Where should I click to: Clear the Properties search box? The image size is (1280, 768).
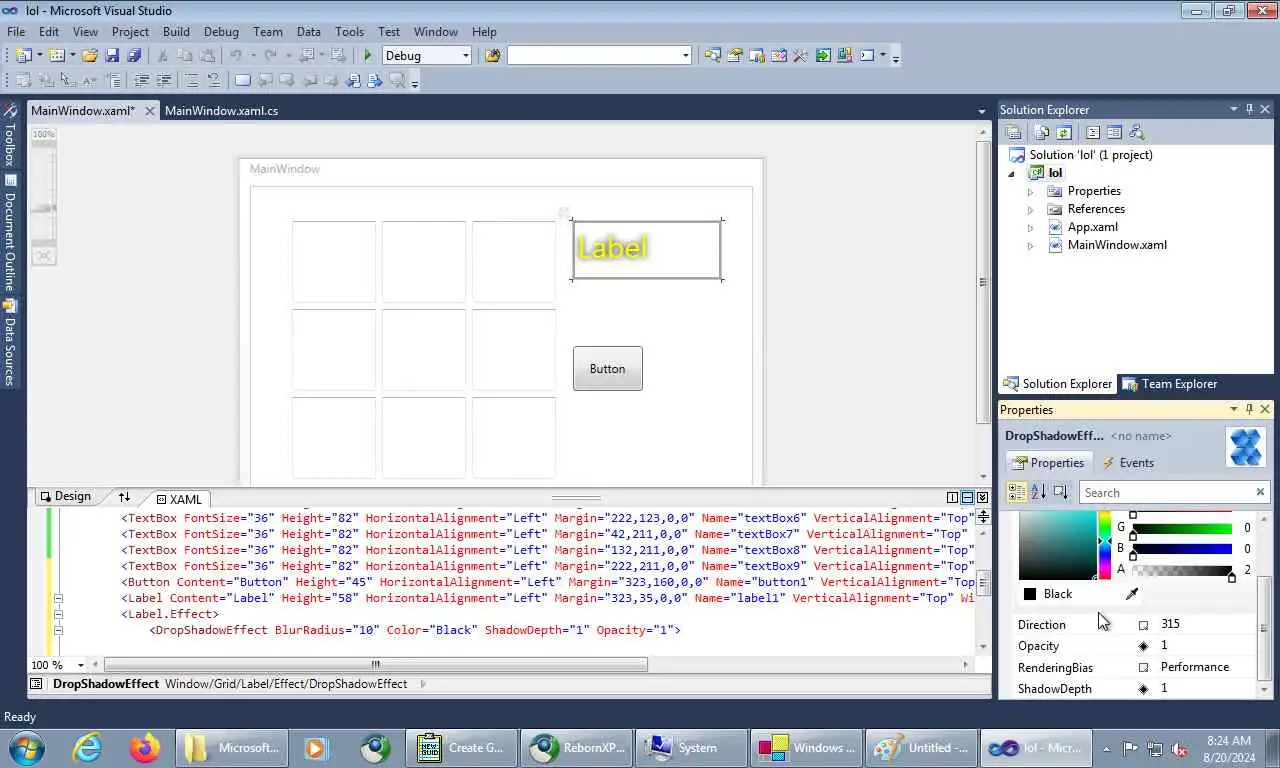pyautogui.click(x=1260, y=492)
